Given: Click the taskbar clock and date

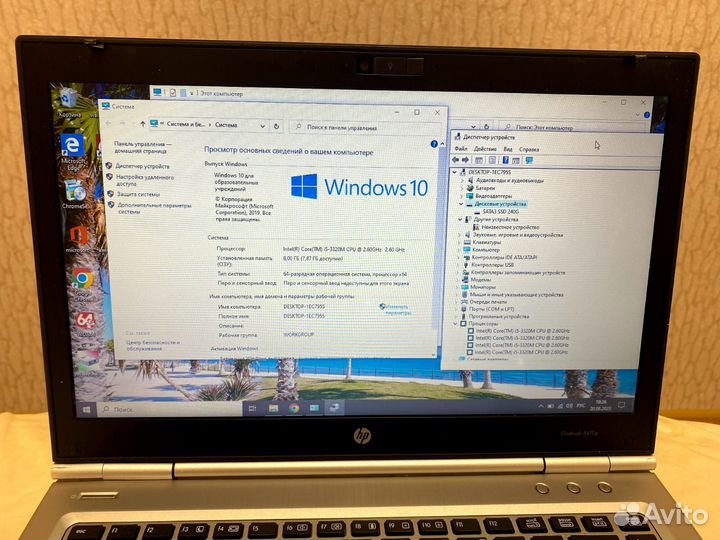Looking at the screenshot, I should tap(601, 405).
